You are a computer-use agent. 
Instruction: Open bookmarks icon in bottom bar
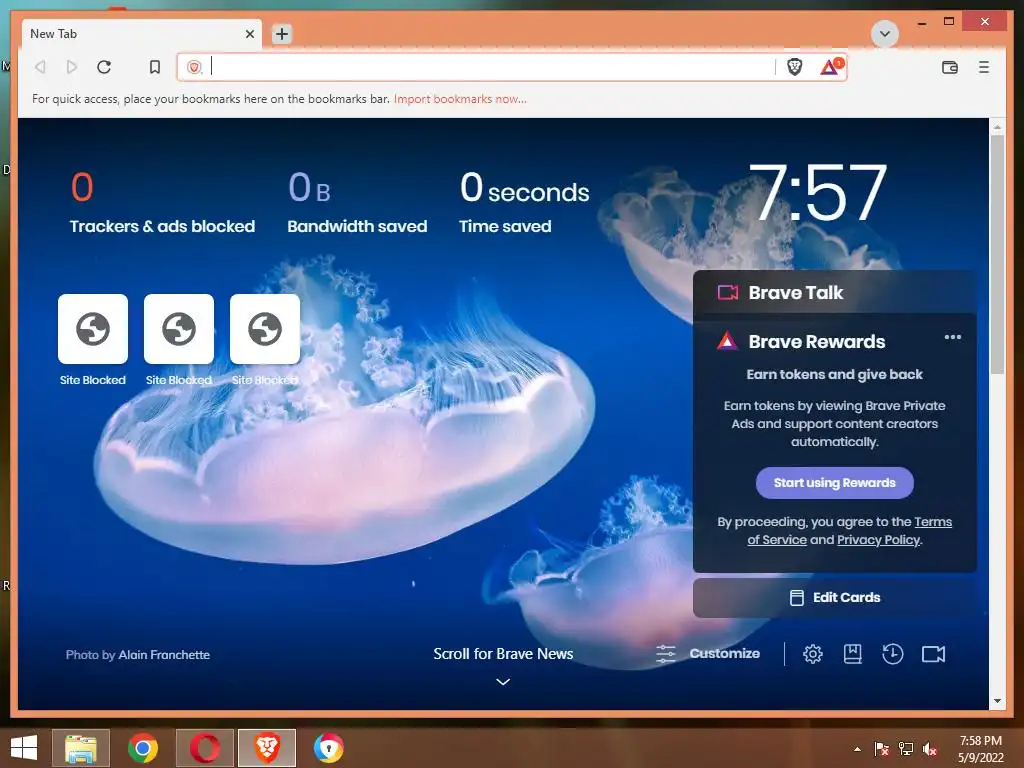tap(852, 654)
